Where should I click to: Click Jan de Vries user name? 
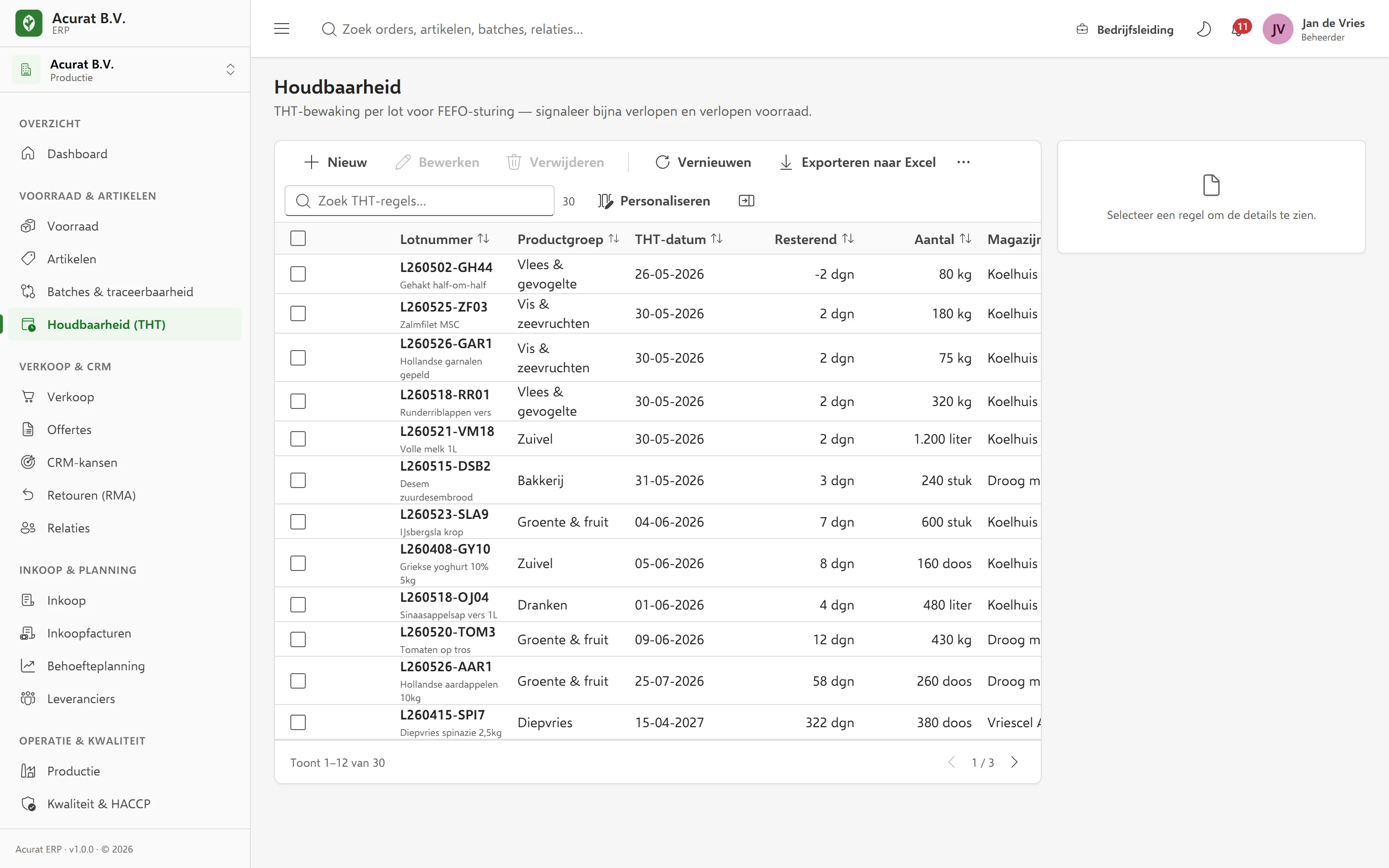[x=1333, y=23]
